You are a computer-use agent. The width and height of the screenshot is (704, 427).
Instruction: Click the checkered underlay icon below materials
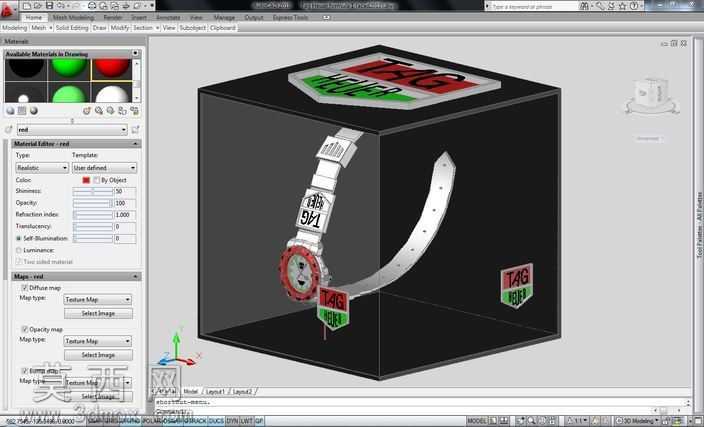point(22,110)
